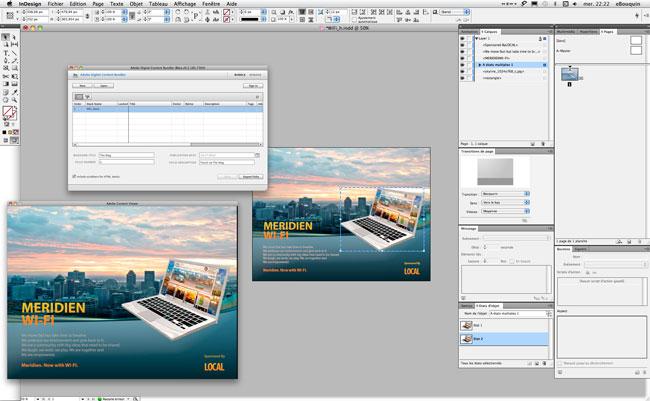
Task: Edit the object name field in states panel
Action: 518,314
